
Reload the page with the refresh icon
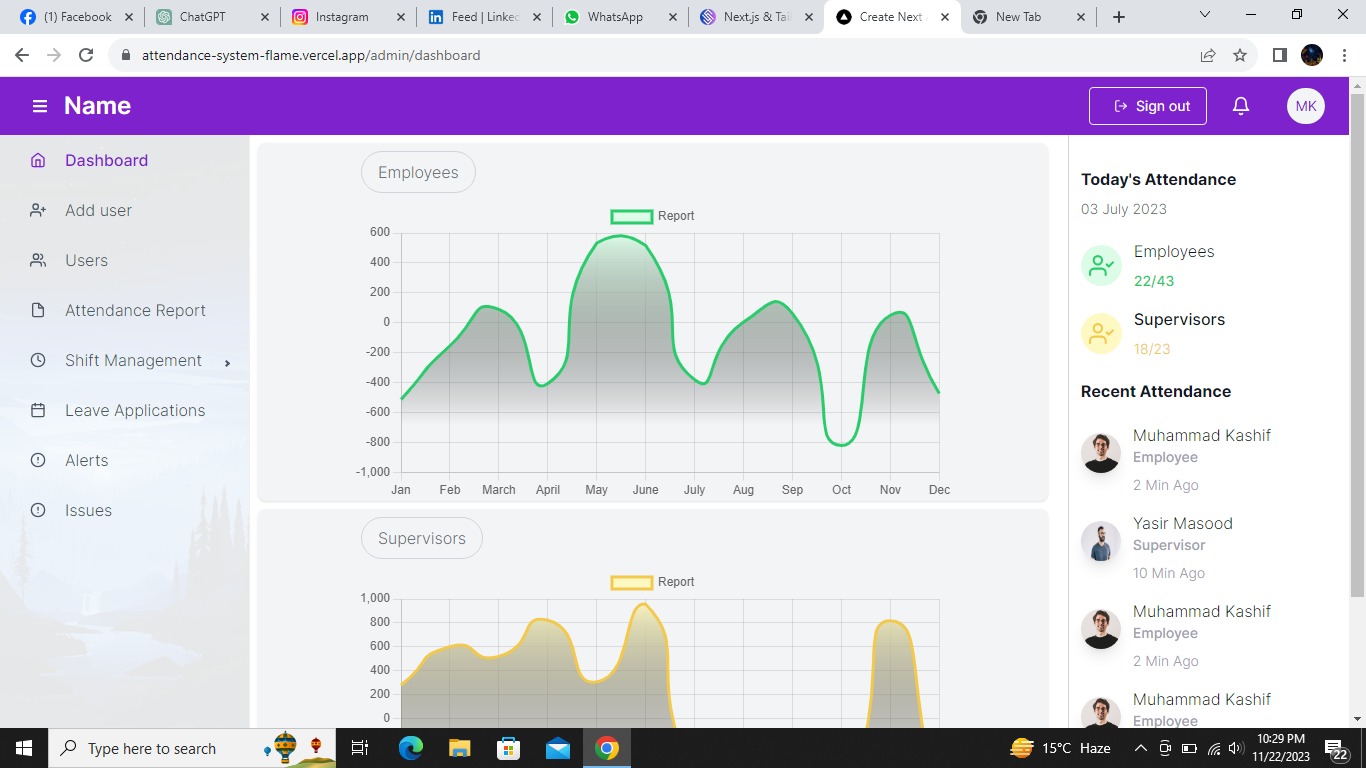coord(86,55)
